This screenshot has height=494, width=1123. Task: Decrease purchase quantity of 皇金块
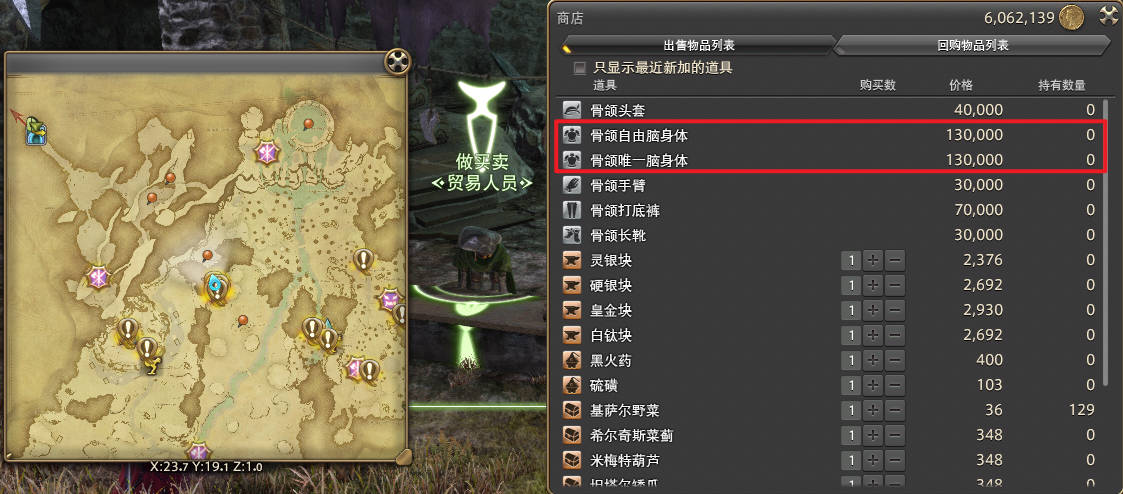pos(895,311)
